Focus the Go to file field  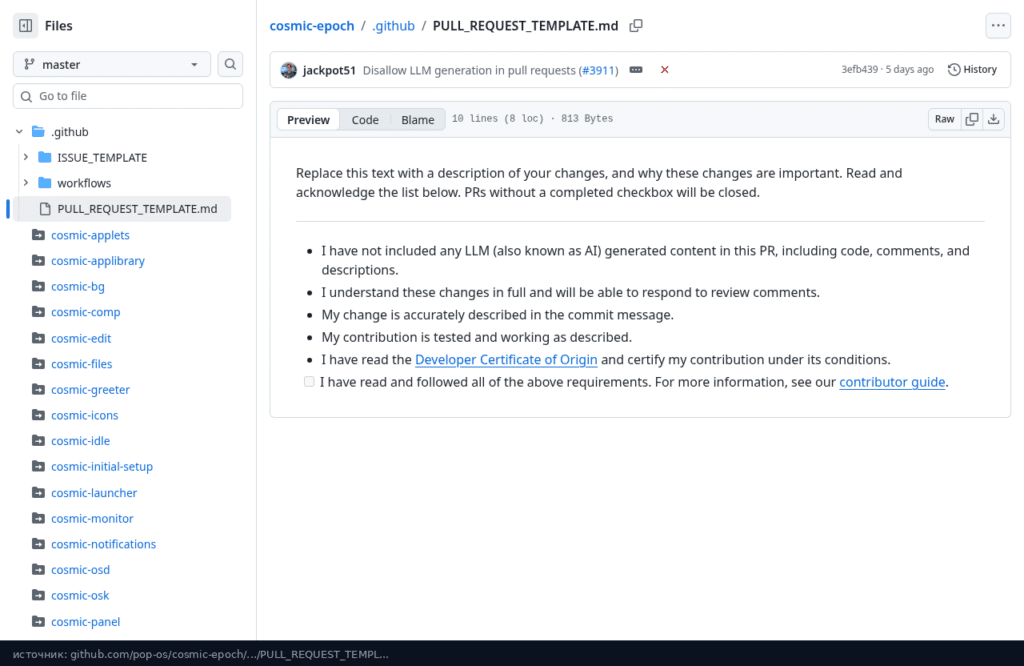pyautogui.click(x=128, y=96)
